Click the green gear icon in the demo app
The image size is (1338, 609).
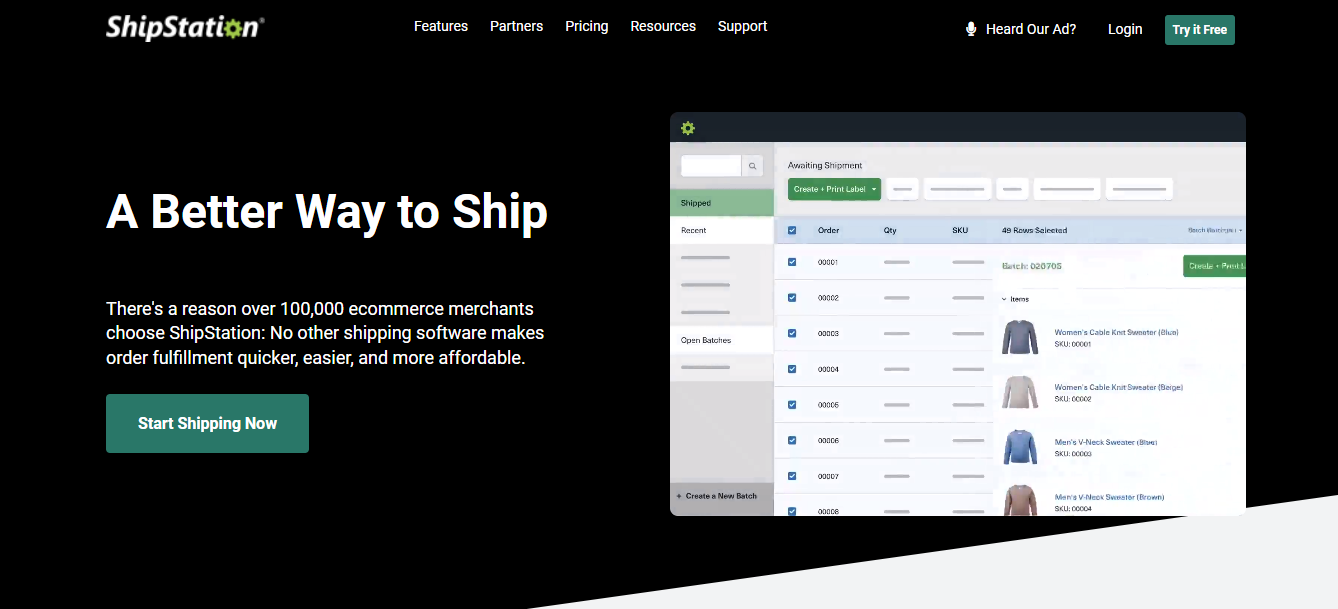[x=688, y=128]
